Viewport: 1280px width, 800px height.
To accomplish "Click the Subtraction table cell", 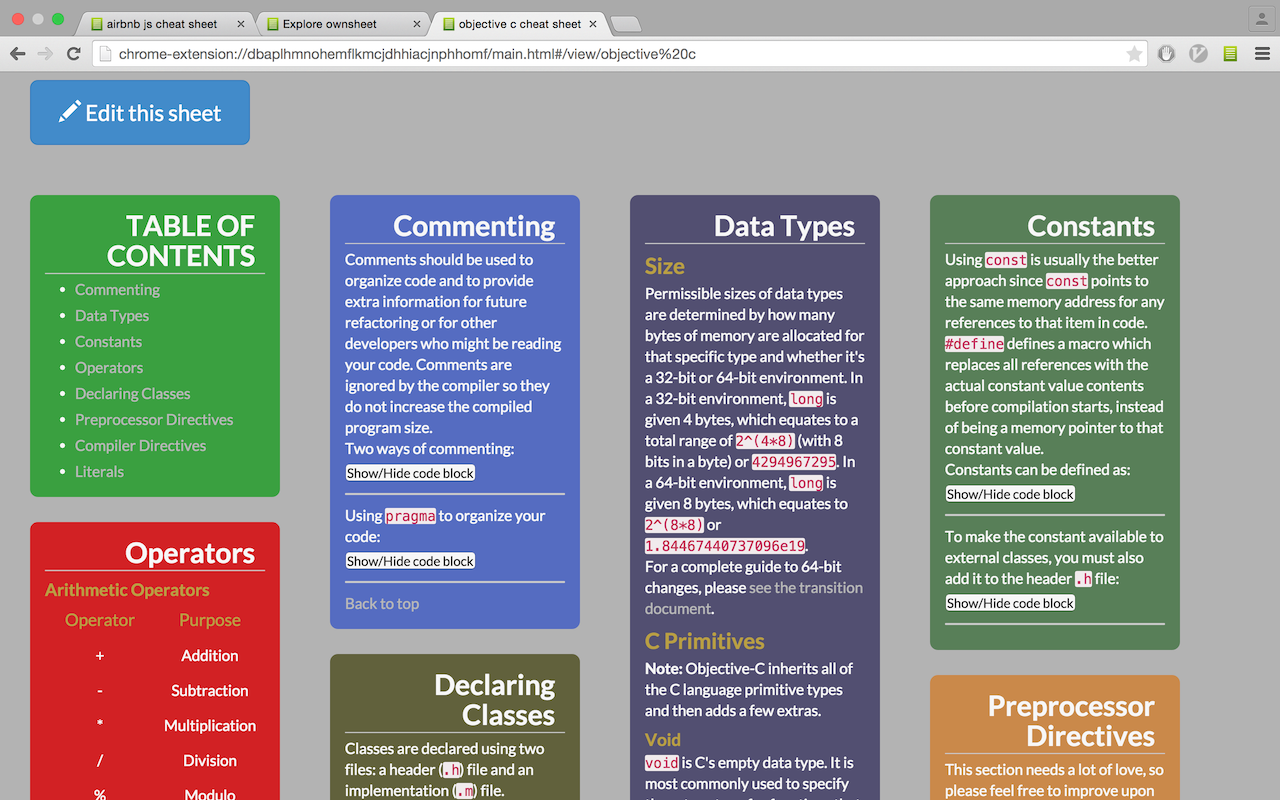I will (210, 691).
